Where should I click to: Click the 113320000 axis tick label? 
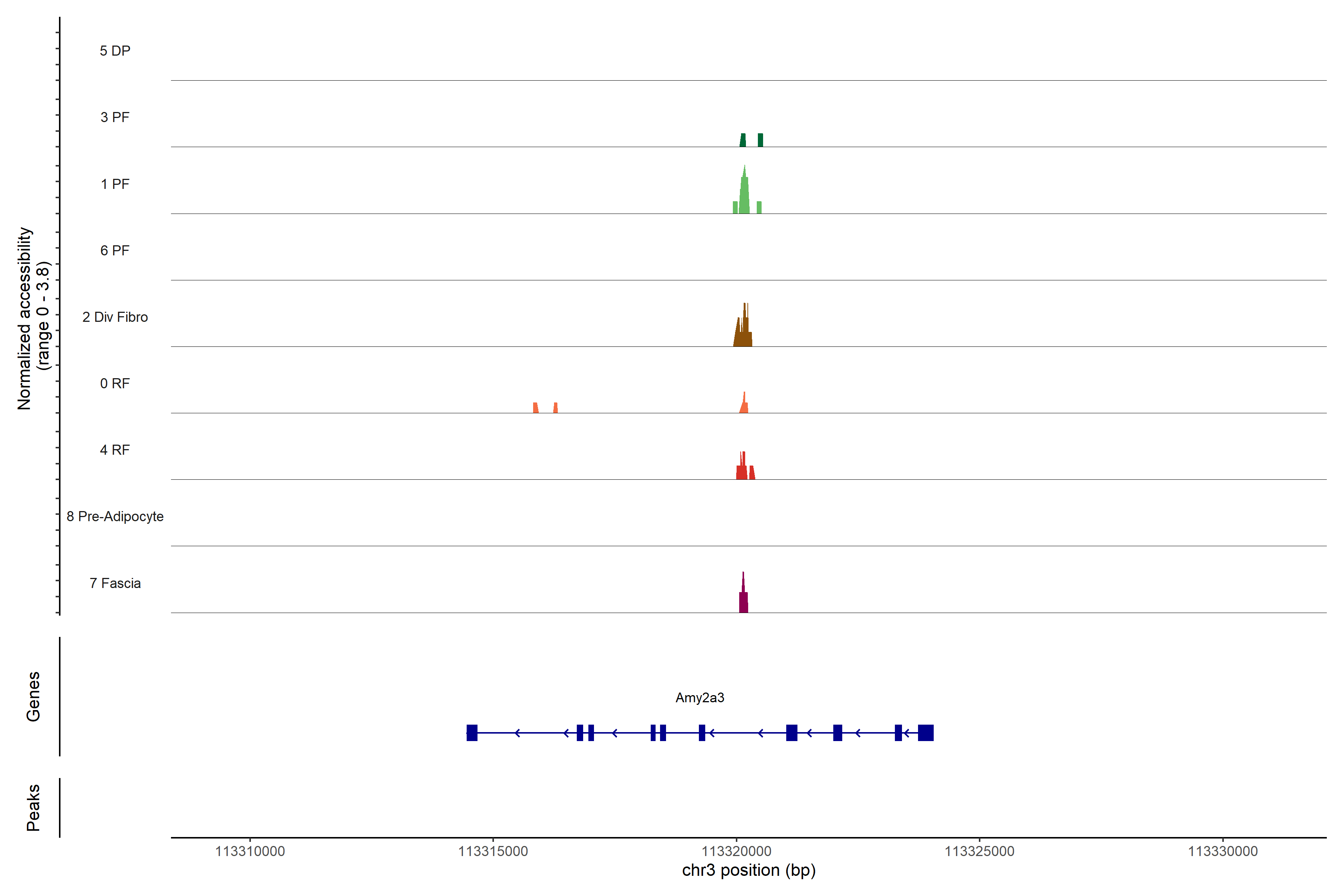pyautogui.click(x=737, y=852)
